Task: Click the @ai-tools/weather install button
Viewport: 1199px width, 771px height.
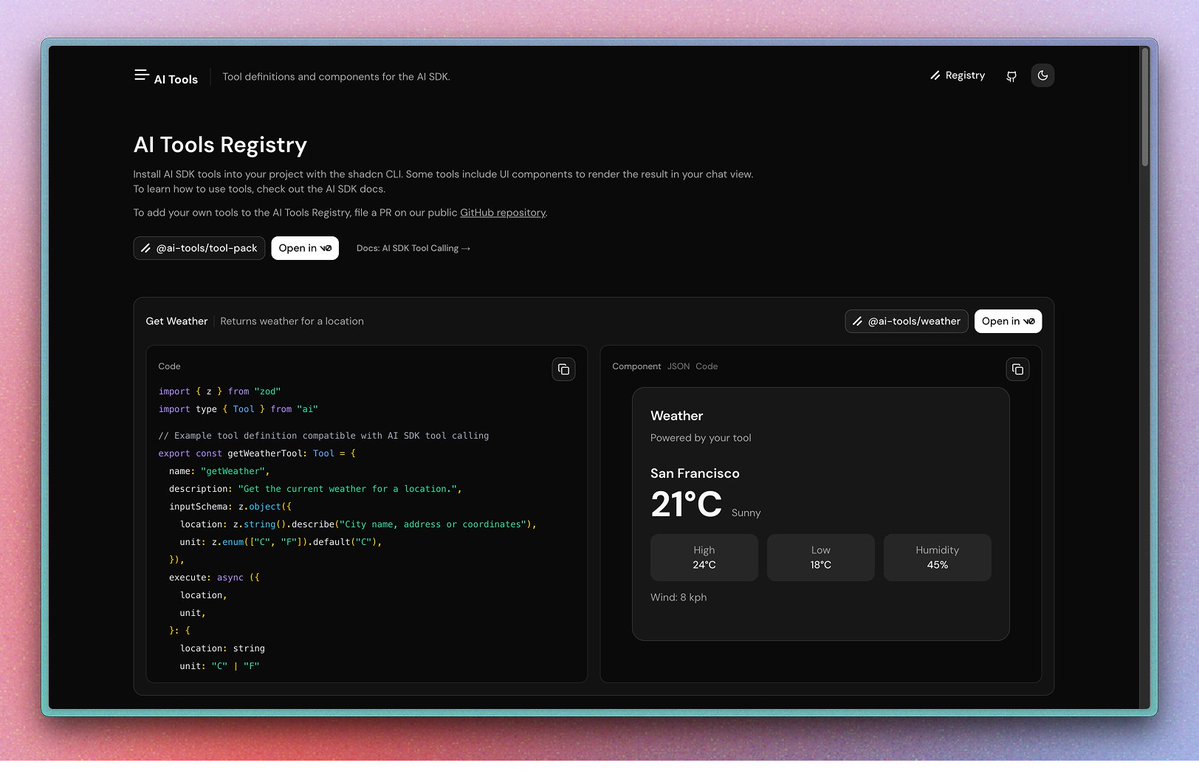Action: point(906,321)
